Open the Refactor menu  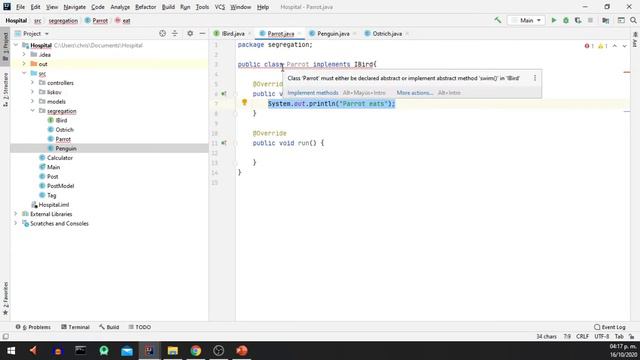coord(145,7)
